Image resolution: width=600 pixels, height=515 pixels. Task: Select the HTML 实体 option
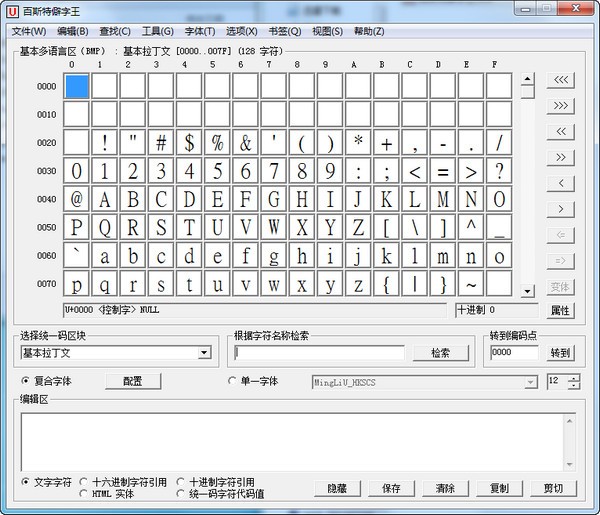pos(83,494)
